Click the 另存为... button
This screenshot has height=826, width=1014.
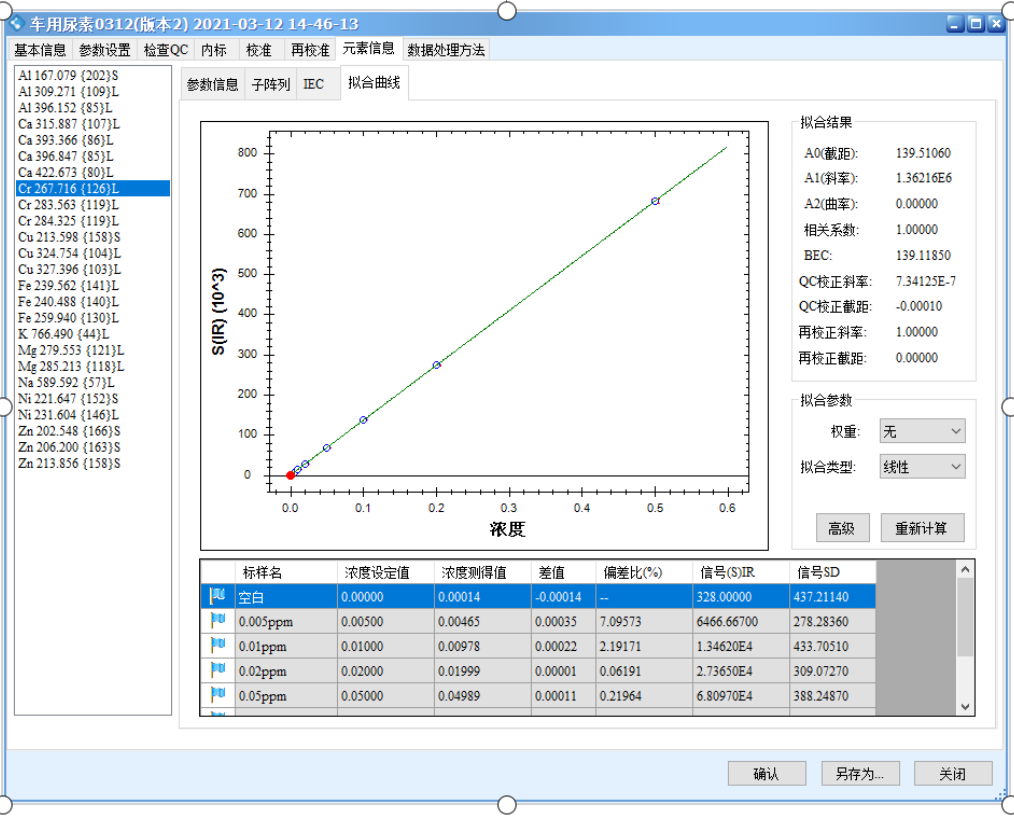(x=859, y=773)
